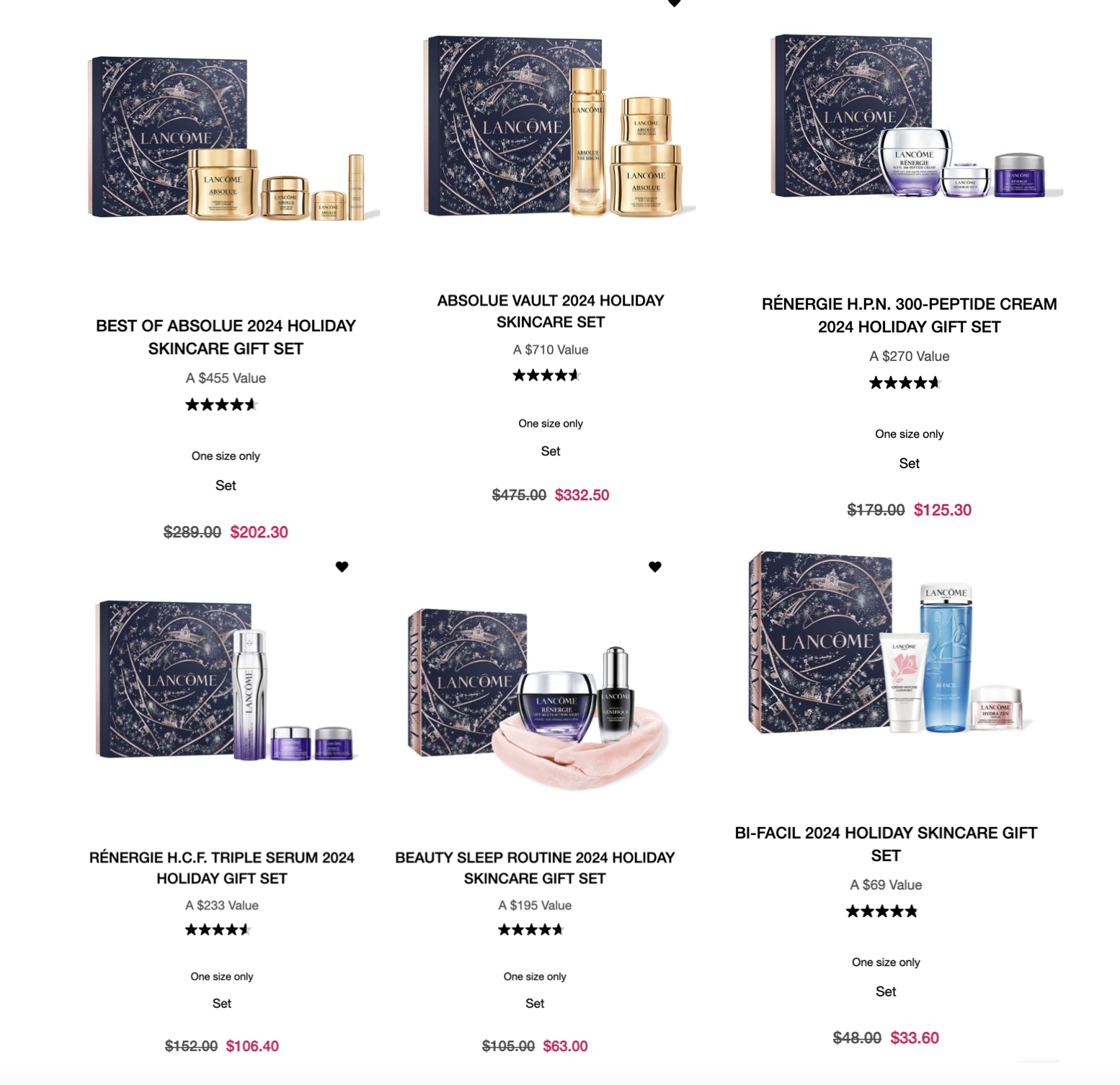
Task: View five-star rating of Bi-Facil set
Action: pos(882,911)
